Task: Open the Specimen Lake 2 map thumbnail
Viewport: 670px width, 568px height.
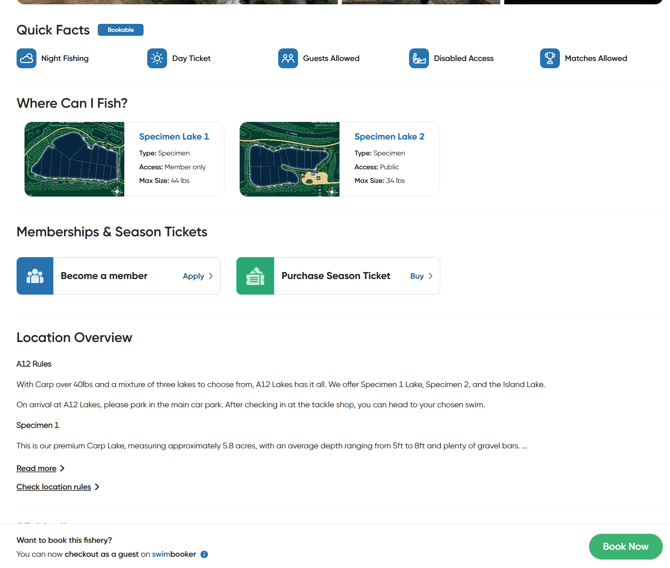Action: coord(290,159)
